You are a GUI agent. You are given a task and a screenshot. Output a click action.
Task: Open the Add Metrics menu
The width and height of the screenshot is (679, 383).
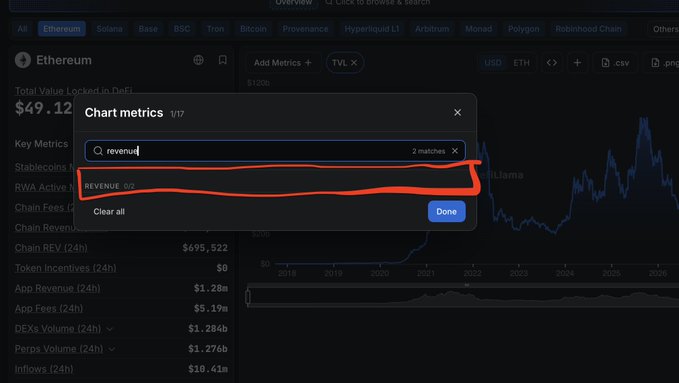(x=282, y=63)
